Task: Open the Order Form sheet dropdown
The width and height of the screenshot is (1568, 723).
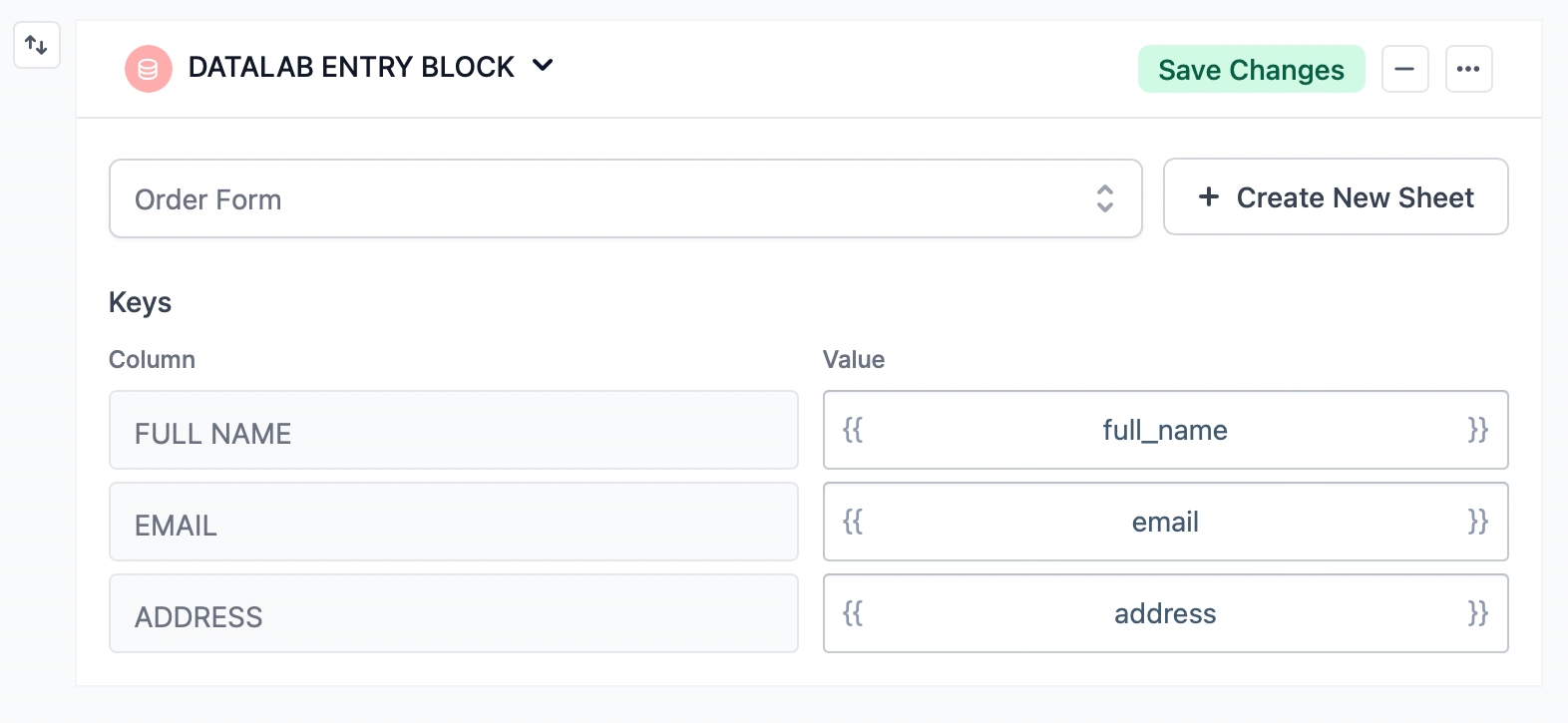Action: [x=625, y=198]
